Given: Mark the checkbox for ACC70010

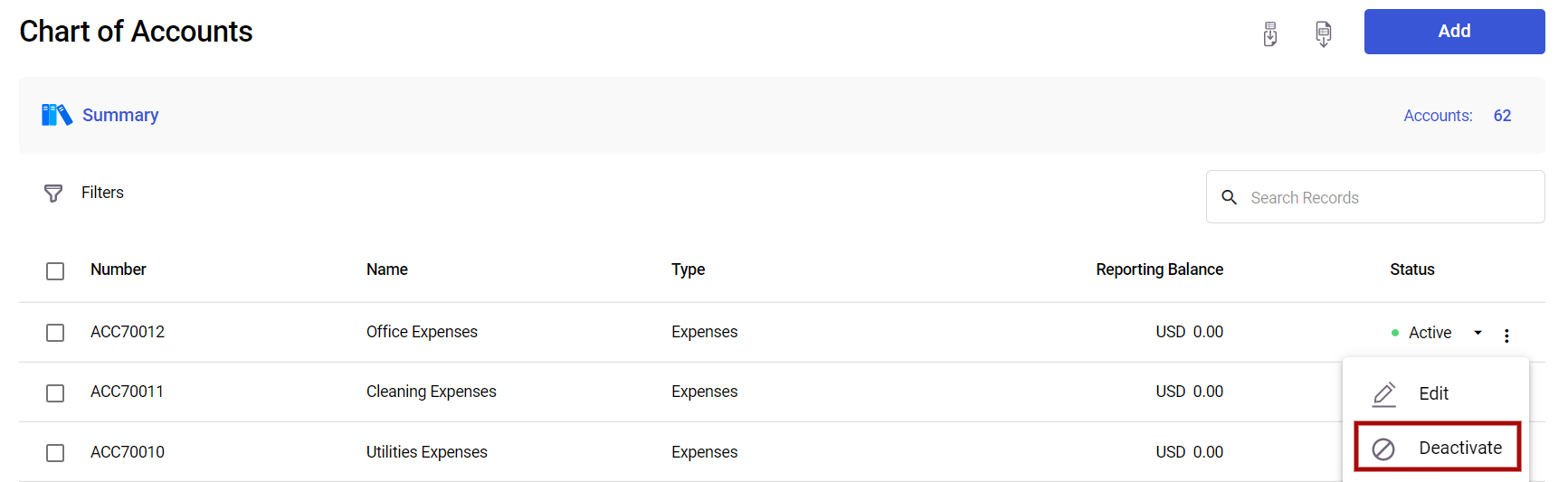Looking at the screenshot, I should 55,453.
